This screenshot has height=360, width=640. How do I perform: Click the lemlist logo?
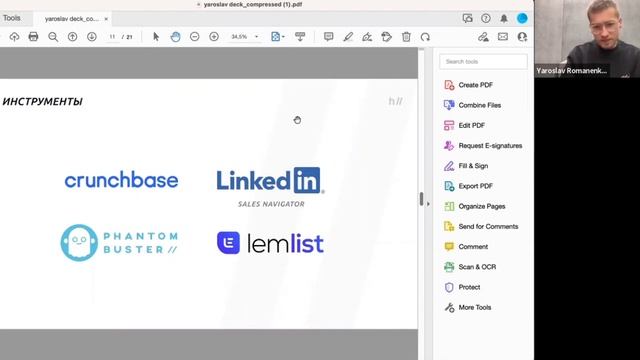click(270, 243)
